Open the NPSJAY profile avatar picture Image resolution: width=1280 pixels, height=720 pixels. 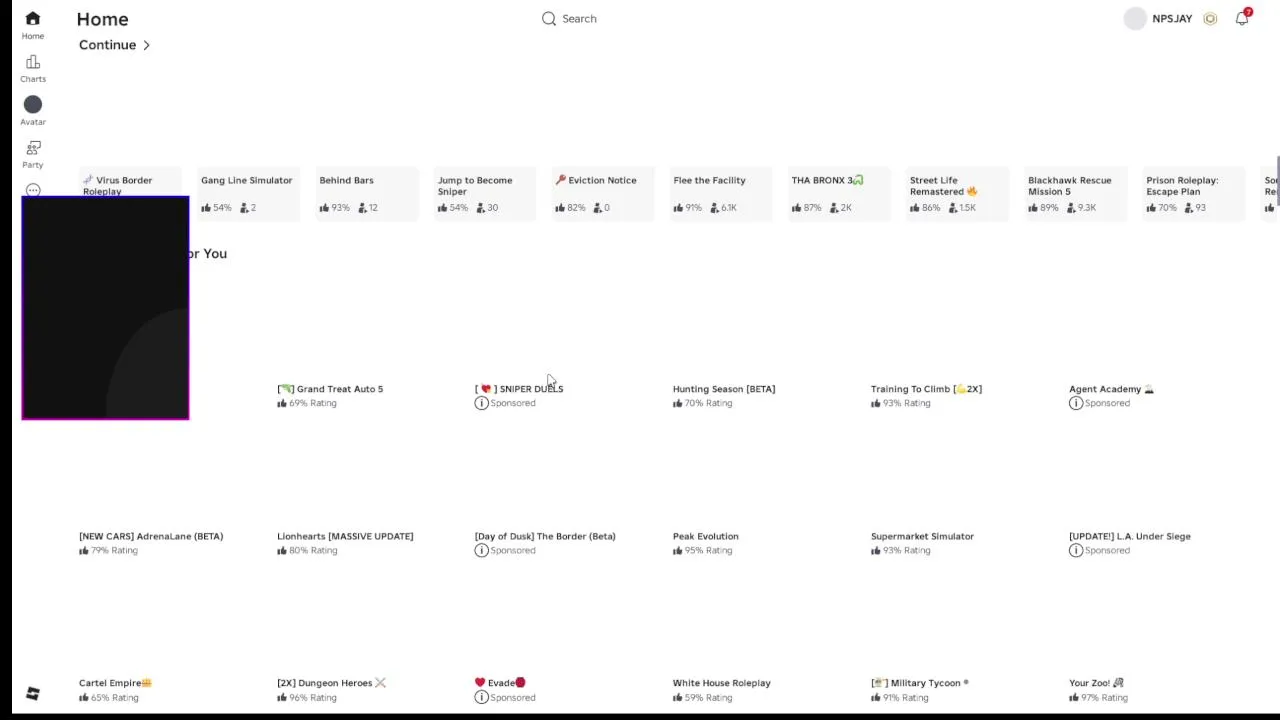tap(1135, 19)
